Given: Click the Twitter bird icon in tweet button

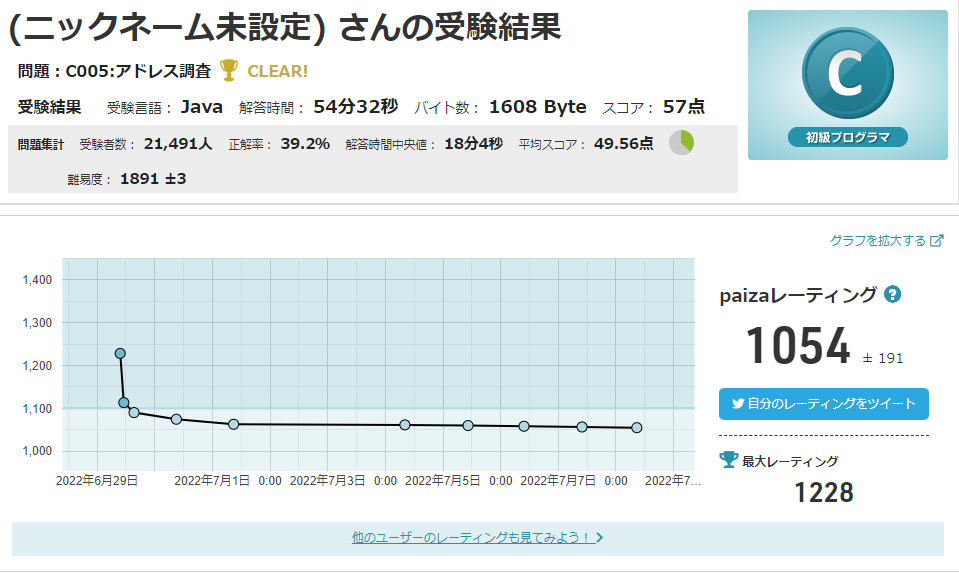Looking at the screenshot, I should pos(738,404).
